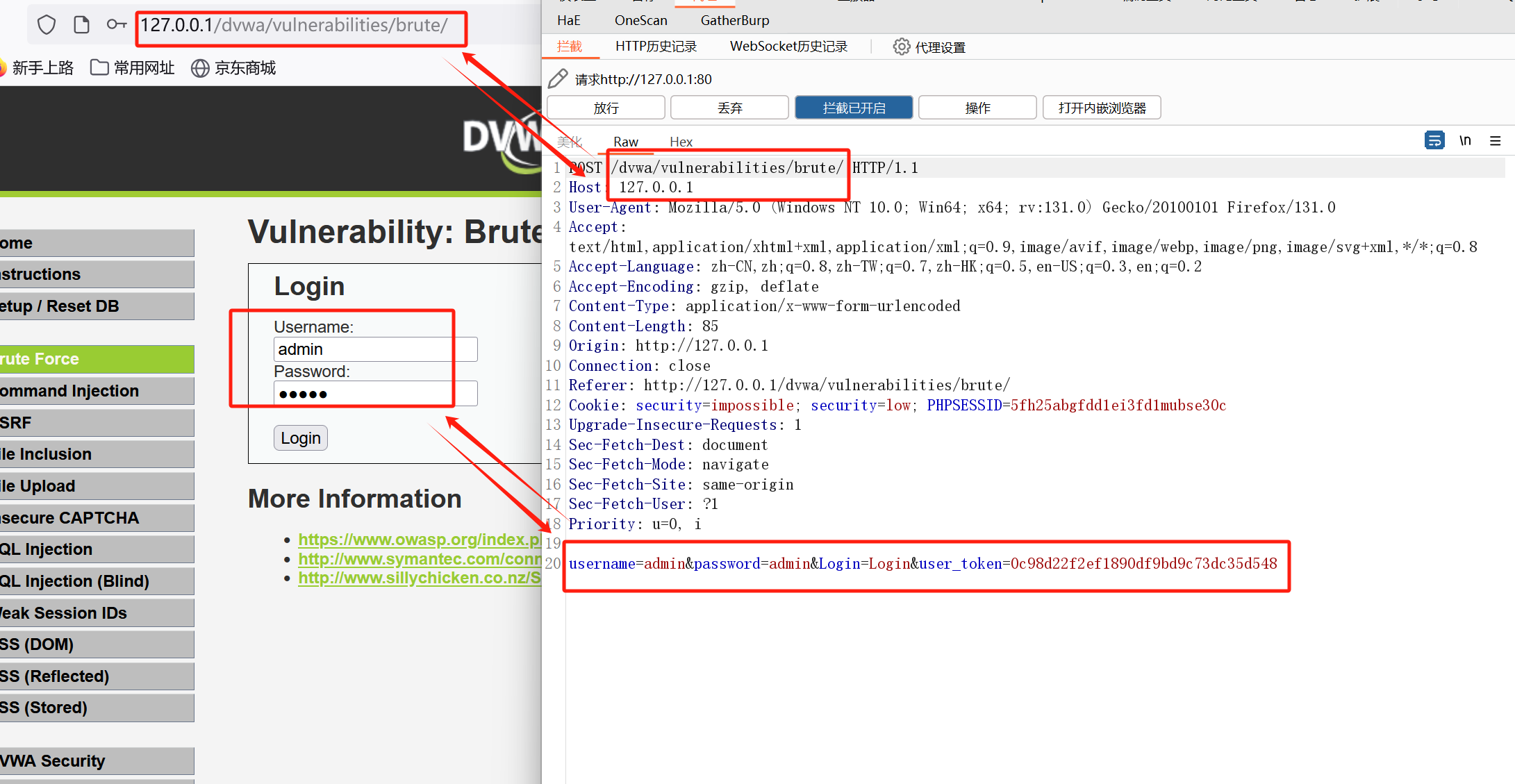Open the 操作 action menu

pyautogui.click(x=977, y=108)
